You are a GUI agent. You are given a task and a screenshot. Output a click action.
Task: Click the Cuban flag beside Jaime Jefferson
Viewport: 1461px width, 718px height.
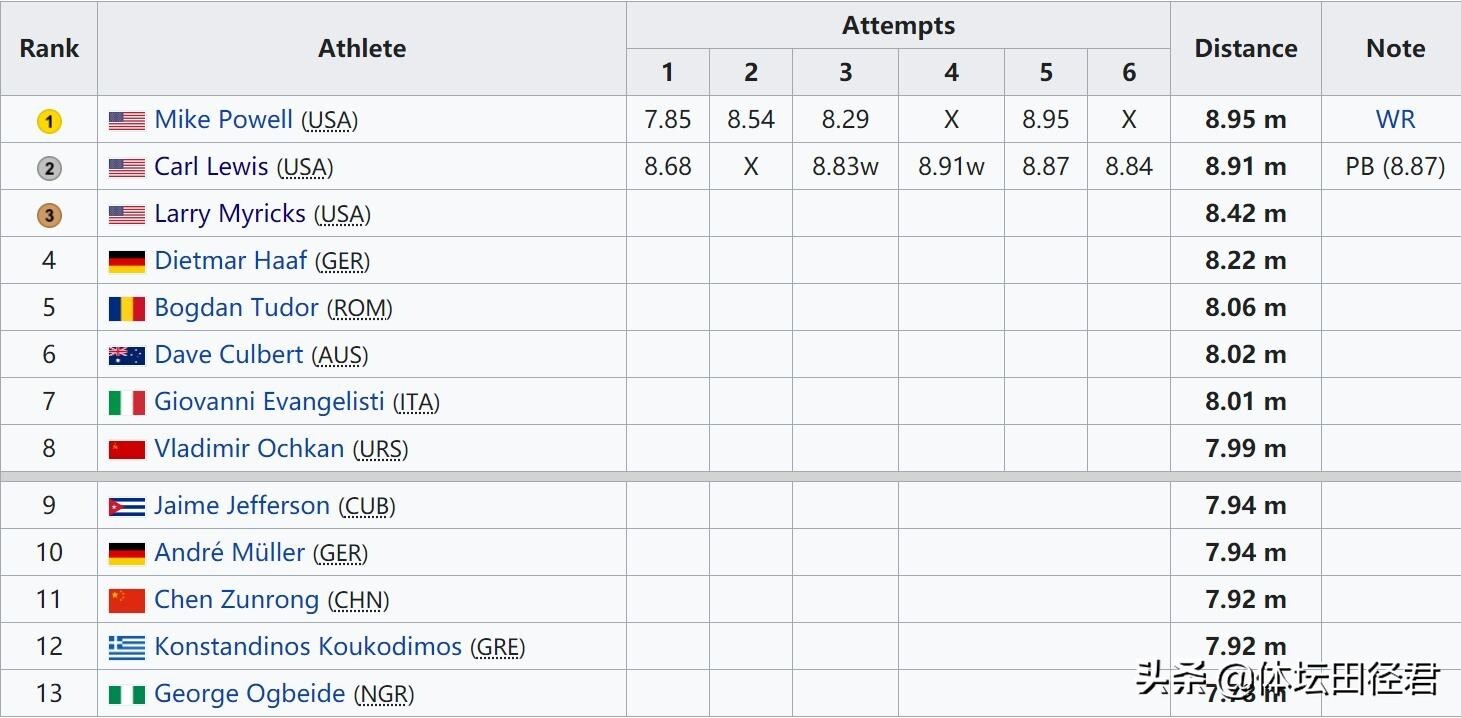[x=127, y=506]
